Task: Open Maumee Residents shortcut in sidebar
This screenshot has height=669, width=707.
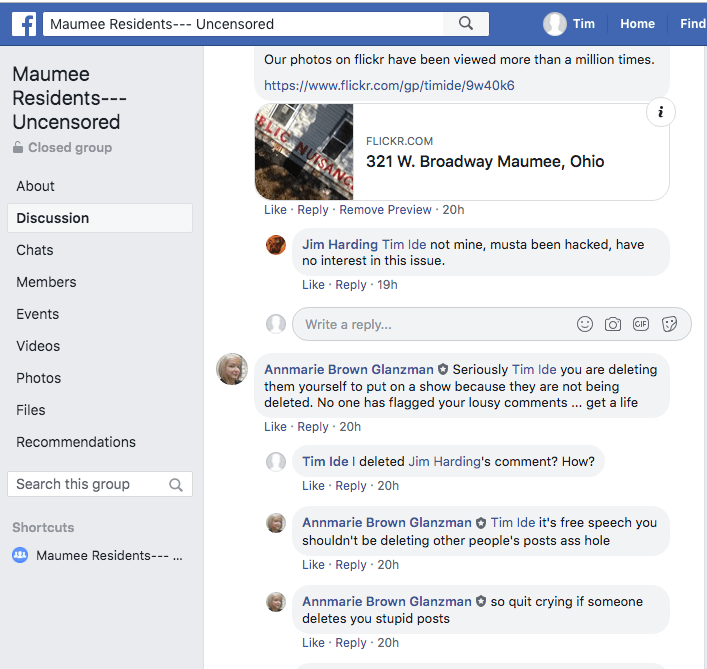Action: coord(108,555)
